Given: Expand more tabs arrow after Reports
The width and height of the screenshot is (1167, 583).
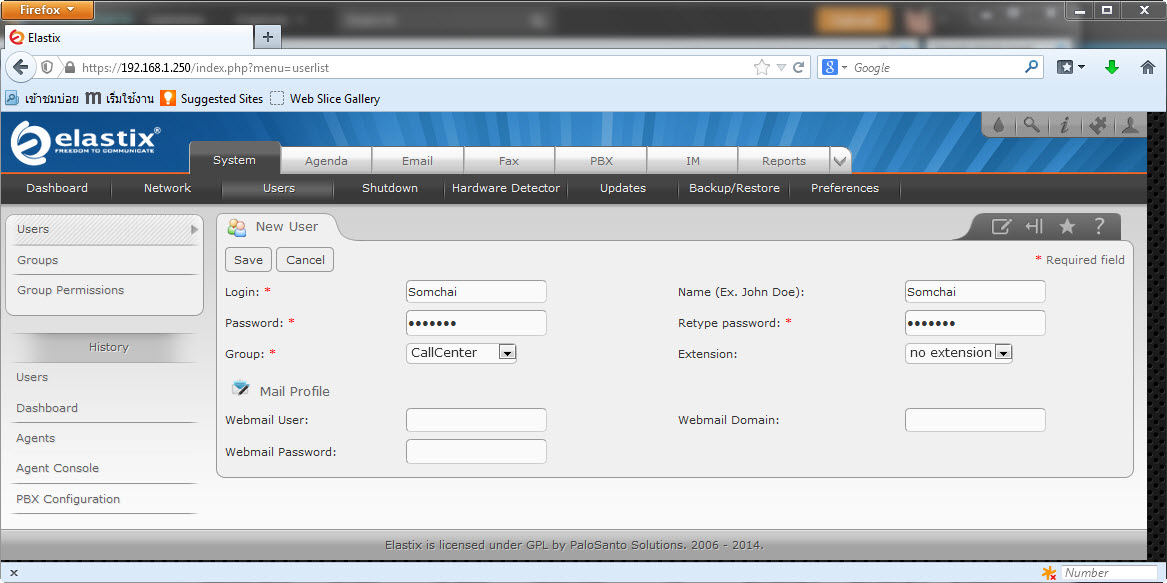Looking at the screenshot, I should (x=840, y=160).
